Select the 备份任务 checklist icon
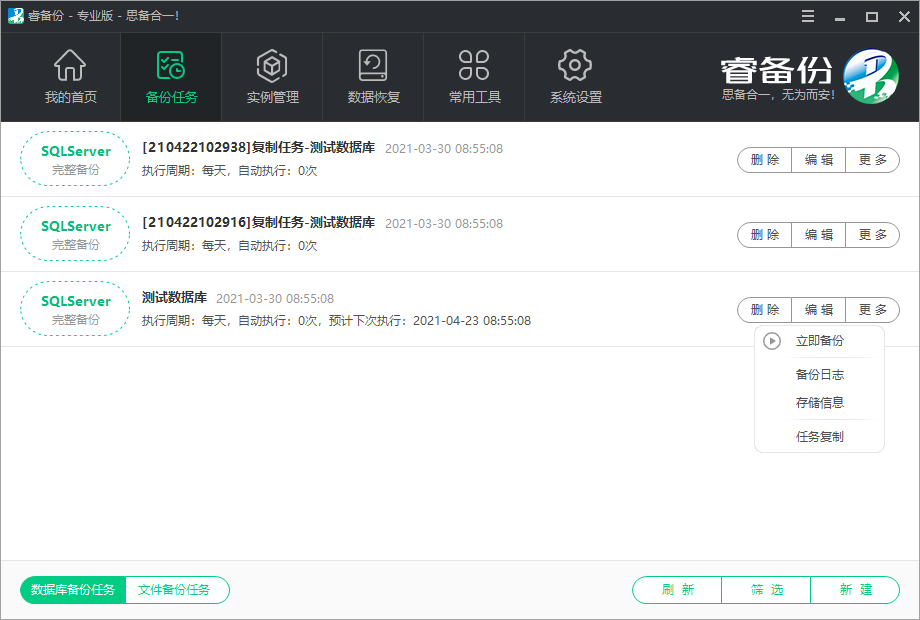Viewport: 920px width, 620px height. [171, 65]
